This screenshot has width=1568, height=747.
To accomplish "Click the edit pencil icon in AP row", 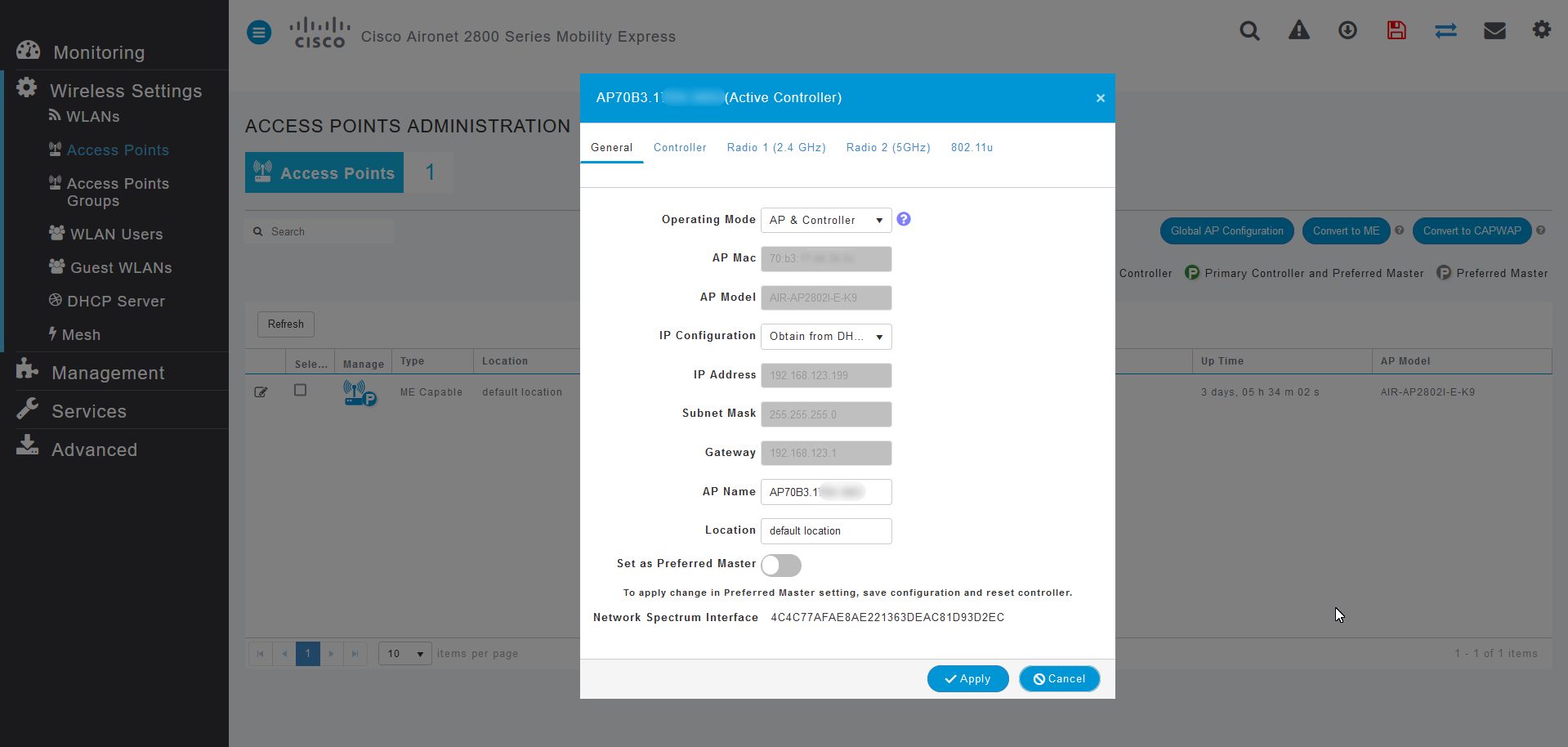I will pos(261,392).
